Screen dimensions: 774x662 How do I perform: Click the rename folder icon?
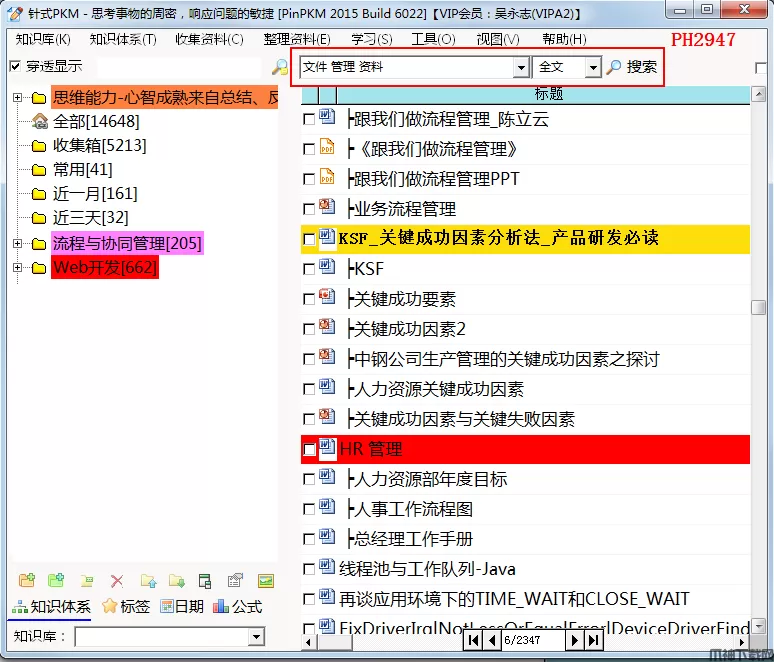pos(87,581)
